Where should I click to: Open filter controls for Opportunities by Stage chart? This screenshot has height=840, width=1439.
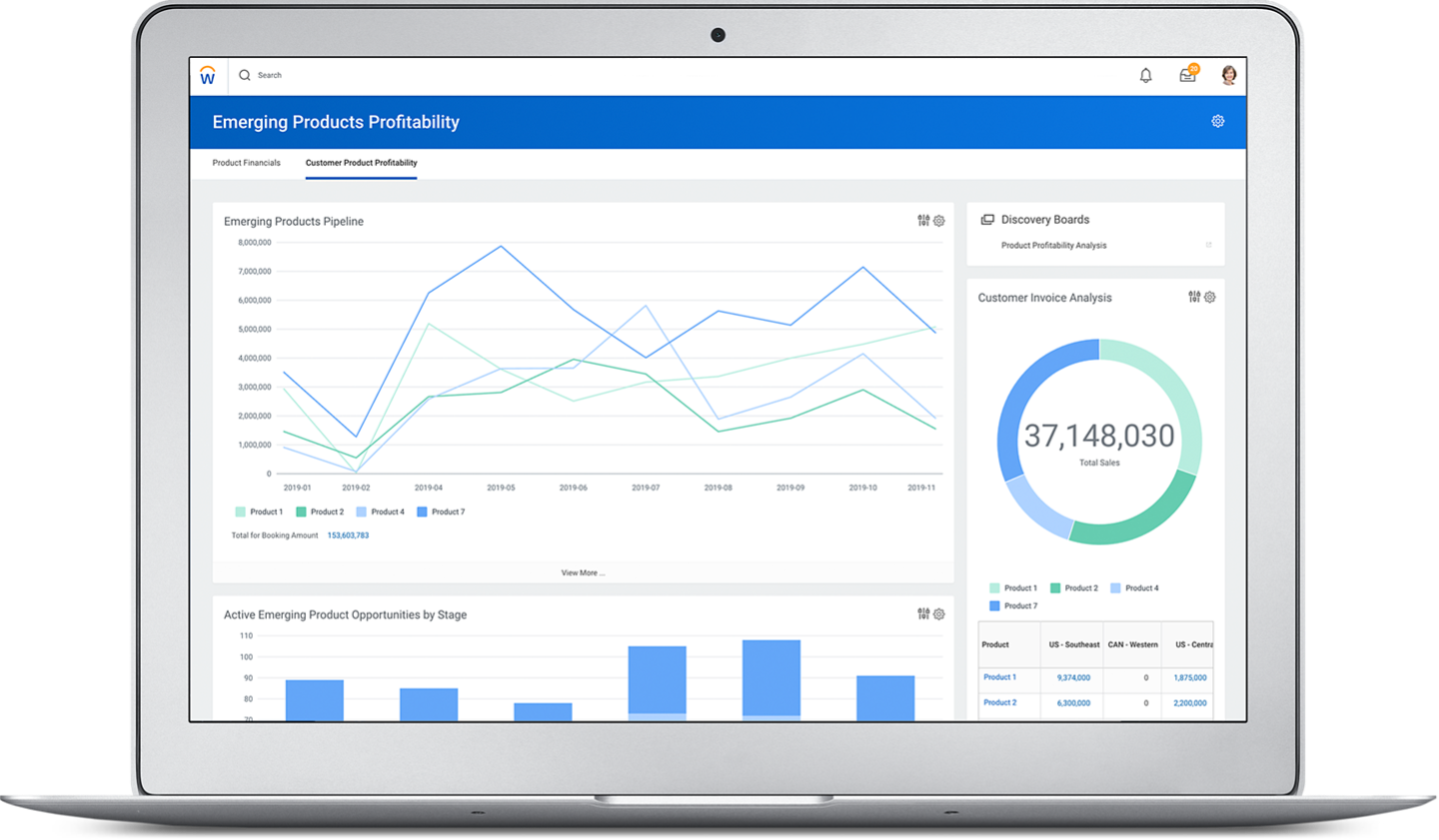click(922, 614)
